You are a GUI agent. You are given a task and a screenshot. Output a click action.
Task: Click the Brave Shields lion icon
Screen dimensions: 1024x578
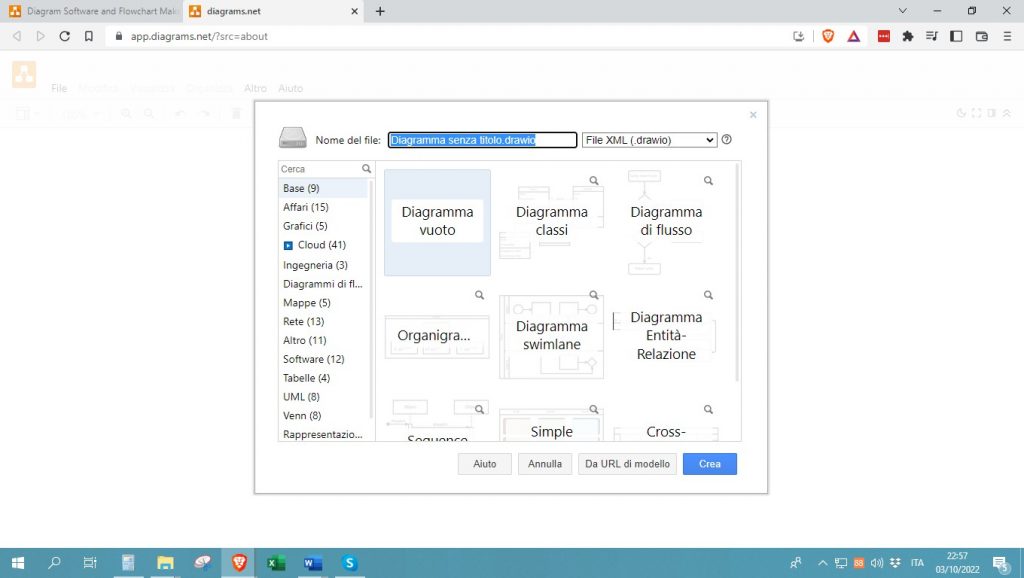[828, 36]
